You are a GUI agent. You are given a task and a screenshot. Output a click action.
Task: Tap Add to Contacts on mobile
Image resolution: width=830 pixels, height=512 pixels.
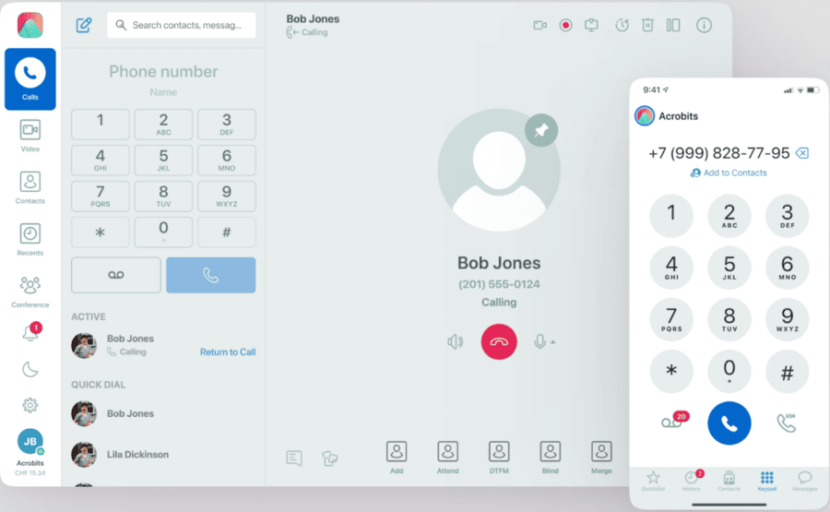click(728, 173)
